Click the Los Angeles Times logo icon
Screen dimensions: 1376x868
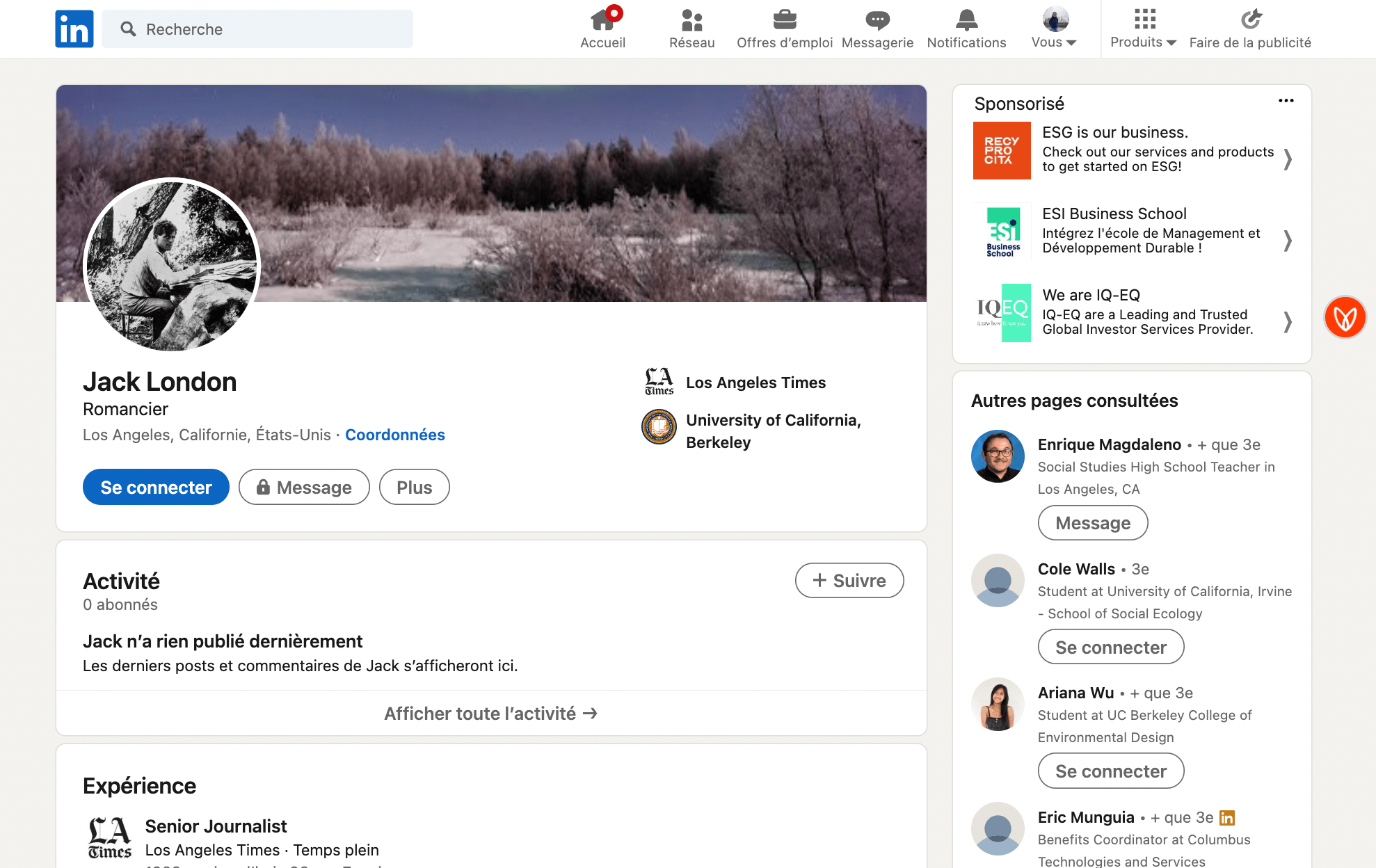coord(659,381)
